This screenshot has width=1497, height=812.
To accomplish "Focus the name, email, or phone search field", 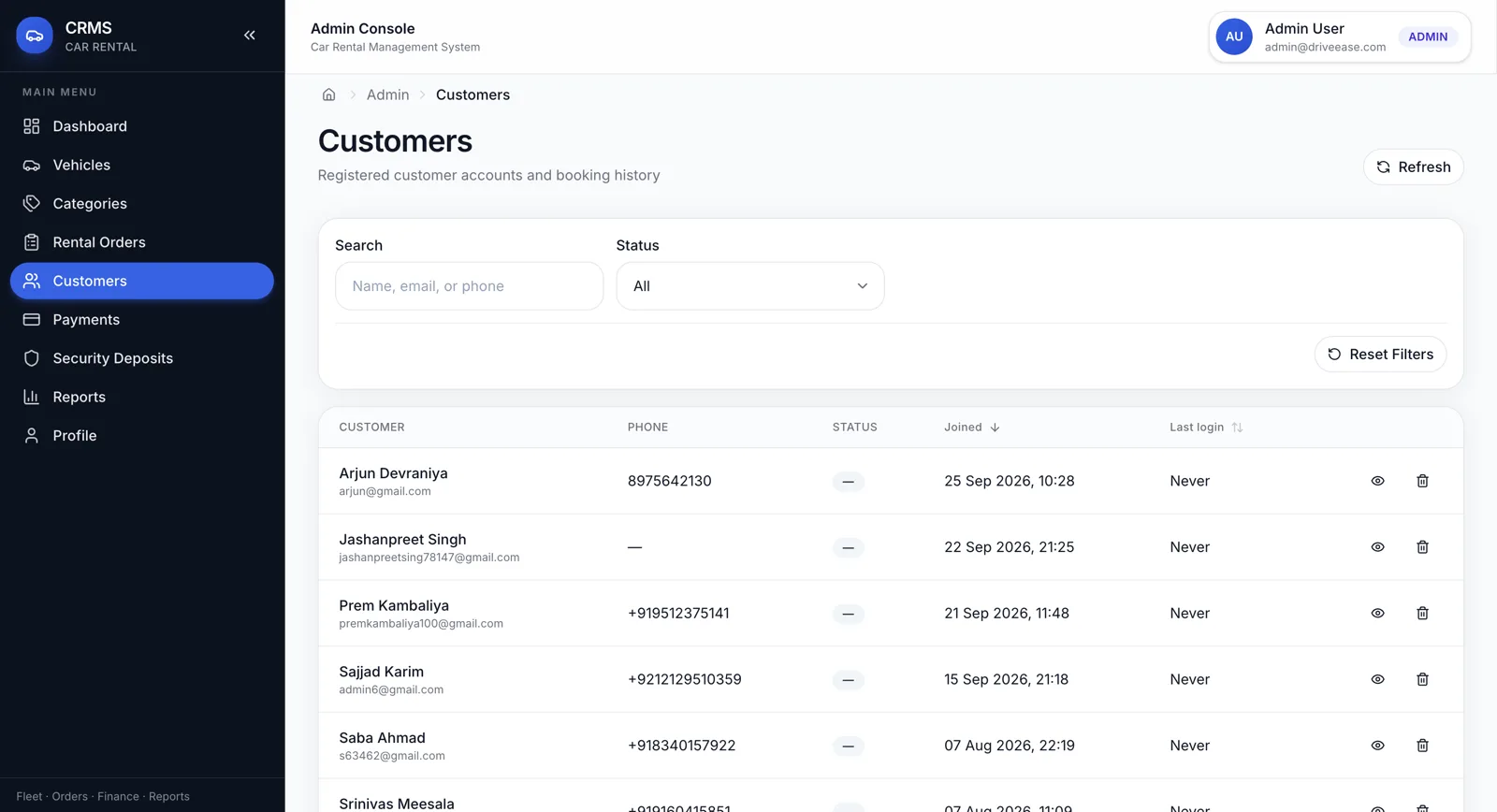I will pos(469,286).
